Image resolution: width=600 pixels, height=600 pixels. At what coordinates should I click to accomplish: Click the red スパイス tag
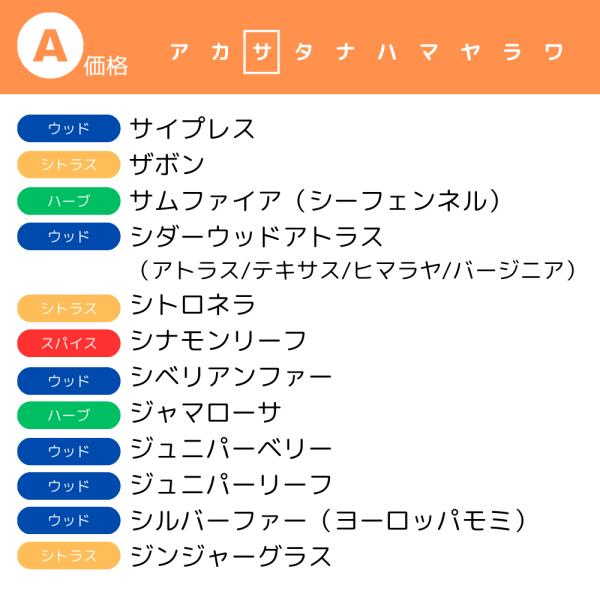[x=69, y=342]
